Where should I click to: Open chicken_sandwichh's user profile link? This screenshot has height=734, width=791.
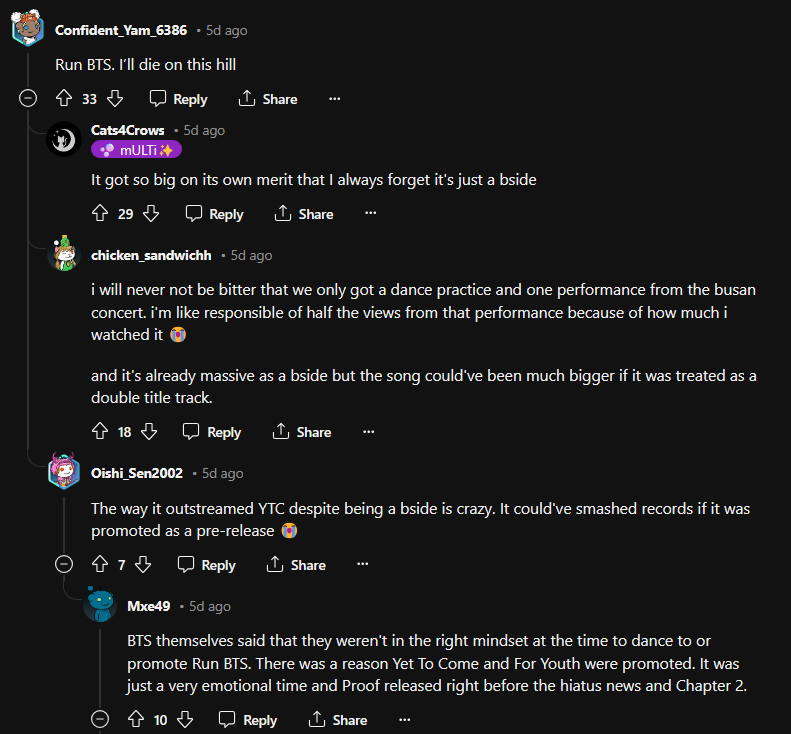click(151, 255)
